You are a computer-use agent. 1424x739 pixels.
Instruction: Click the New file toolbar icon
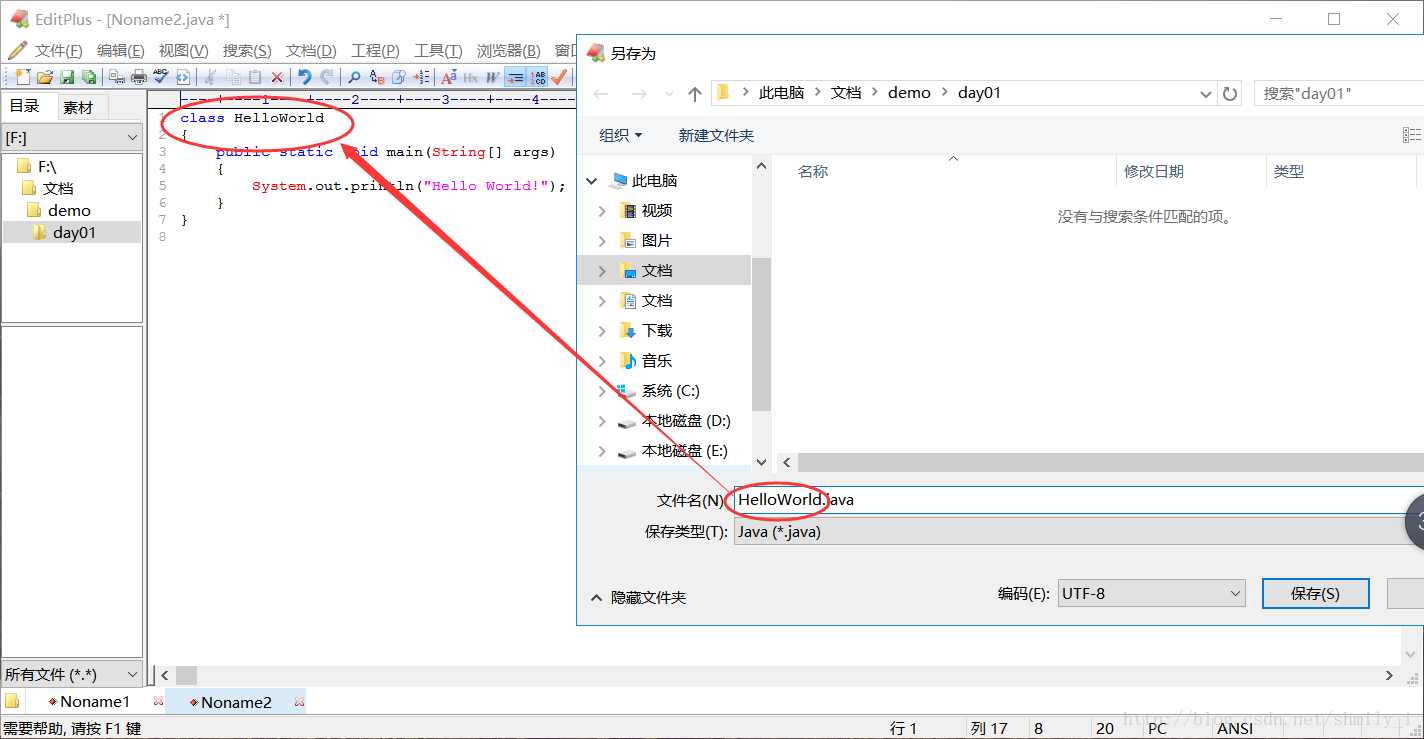tap(22, 77)
